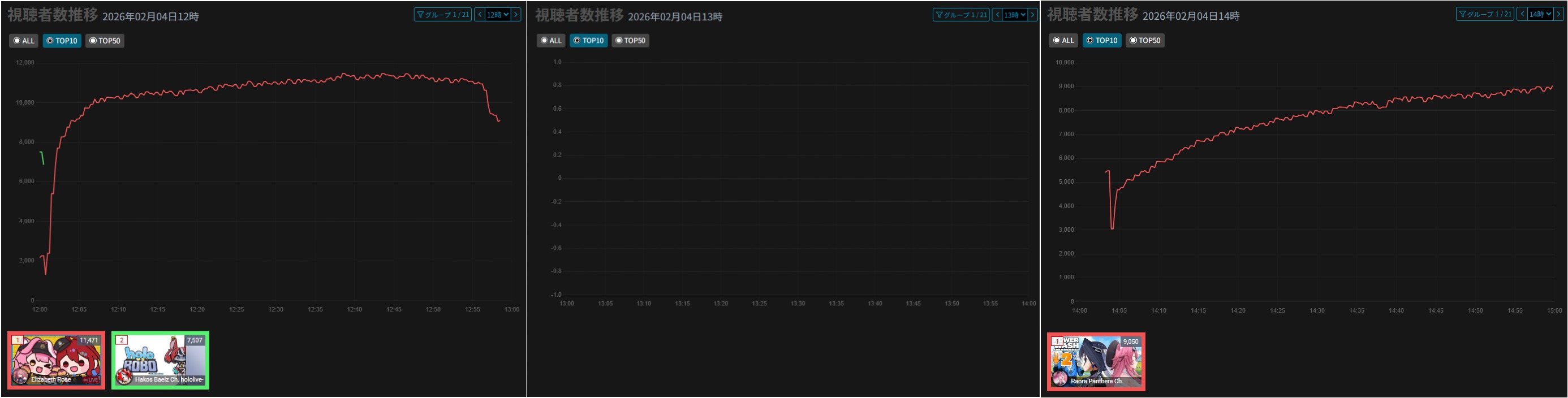Open the group filter in the 12時 panel
This screenshot has height=398, width=1568.
tap(442, 15)
